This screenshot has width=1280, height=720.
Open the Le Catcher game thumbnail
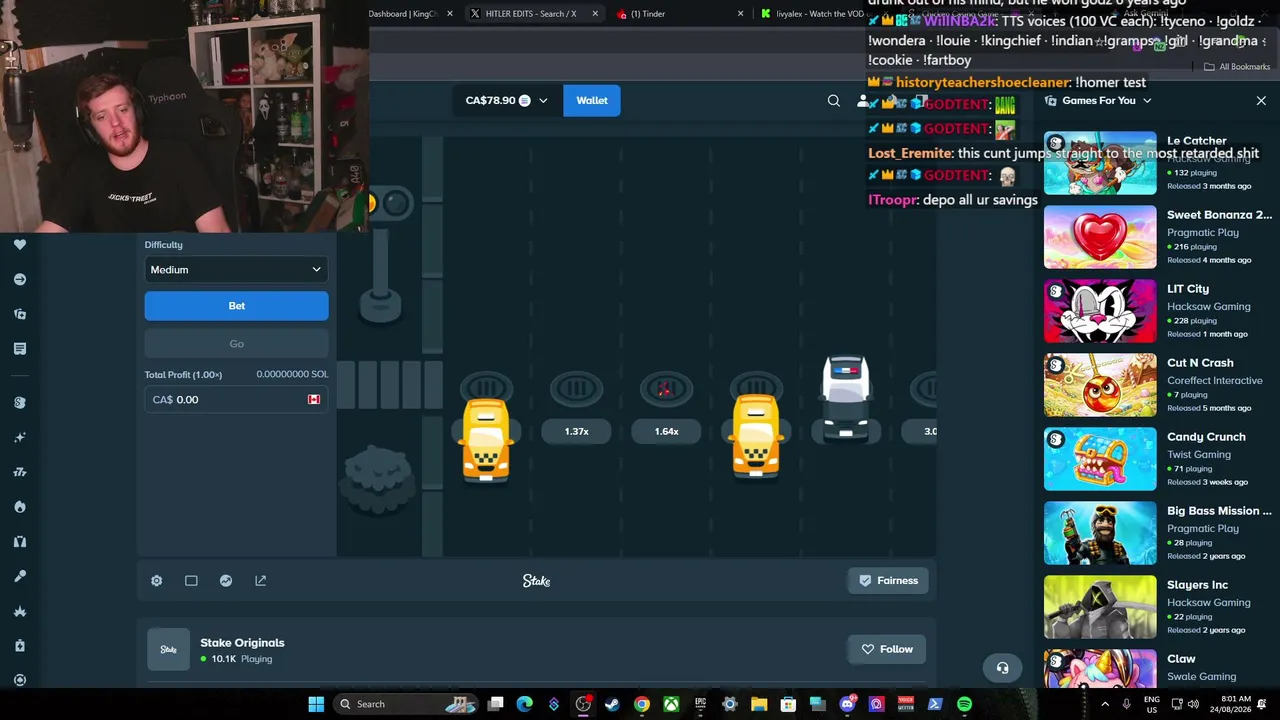click(1100, 163)
